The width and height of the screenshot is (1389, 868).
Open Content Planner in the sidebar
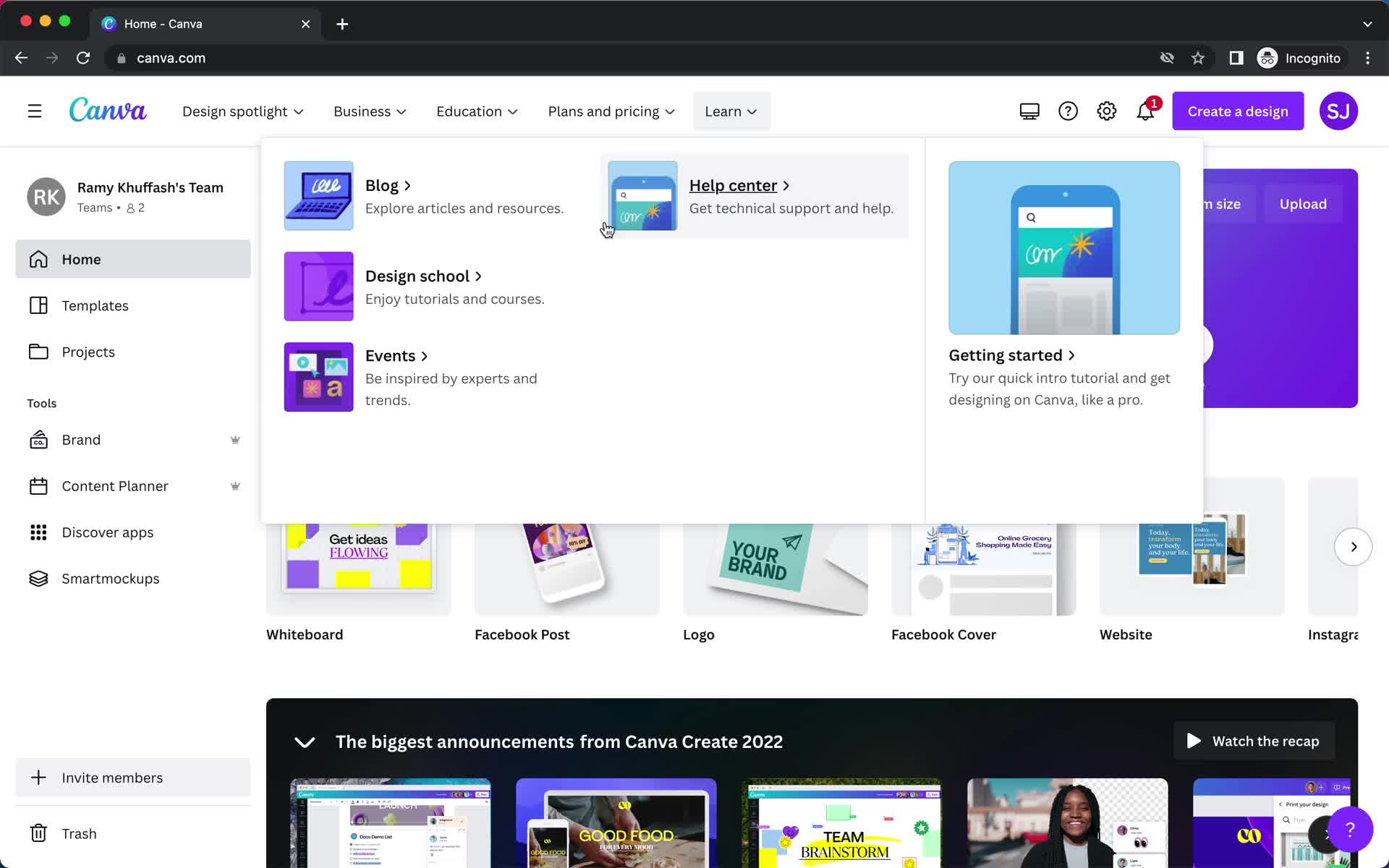click(133, 486)
